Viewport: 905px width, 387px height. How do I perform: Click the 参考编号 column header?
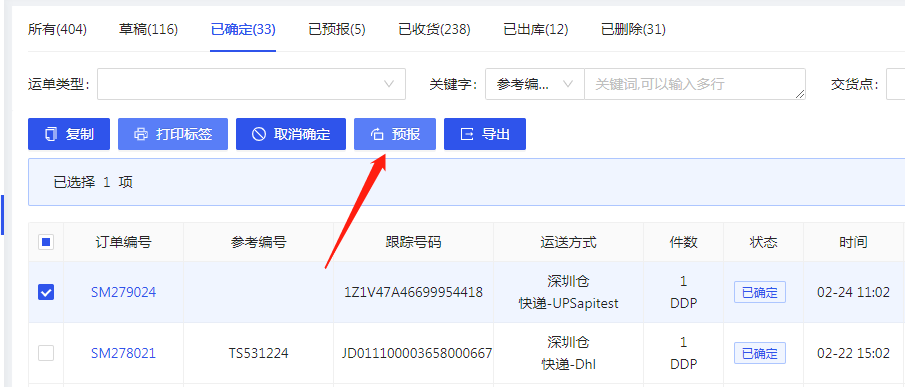tap(258, 242)
